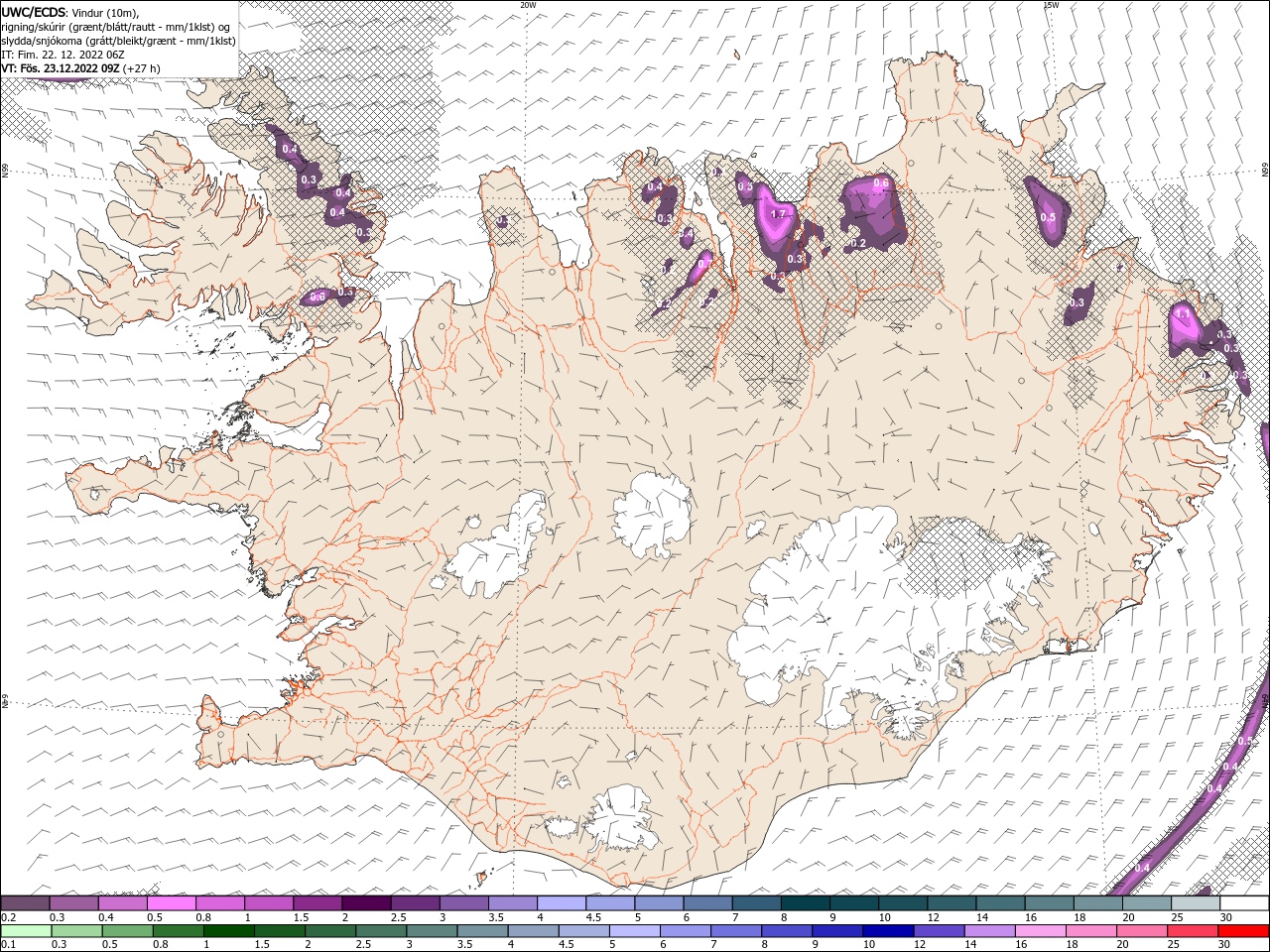The height and width of the screenshot is (952, 1270).
Task: Click the 1.1 snowfall value near the east coast
Action: click(1182, 314)
